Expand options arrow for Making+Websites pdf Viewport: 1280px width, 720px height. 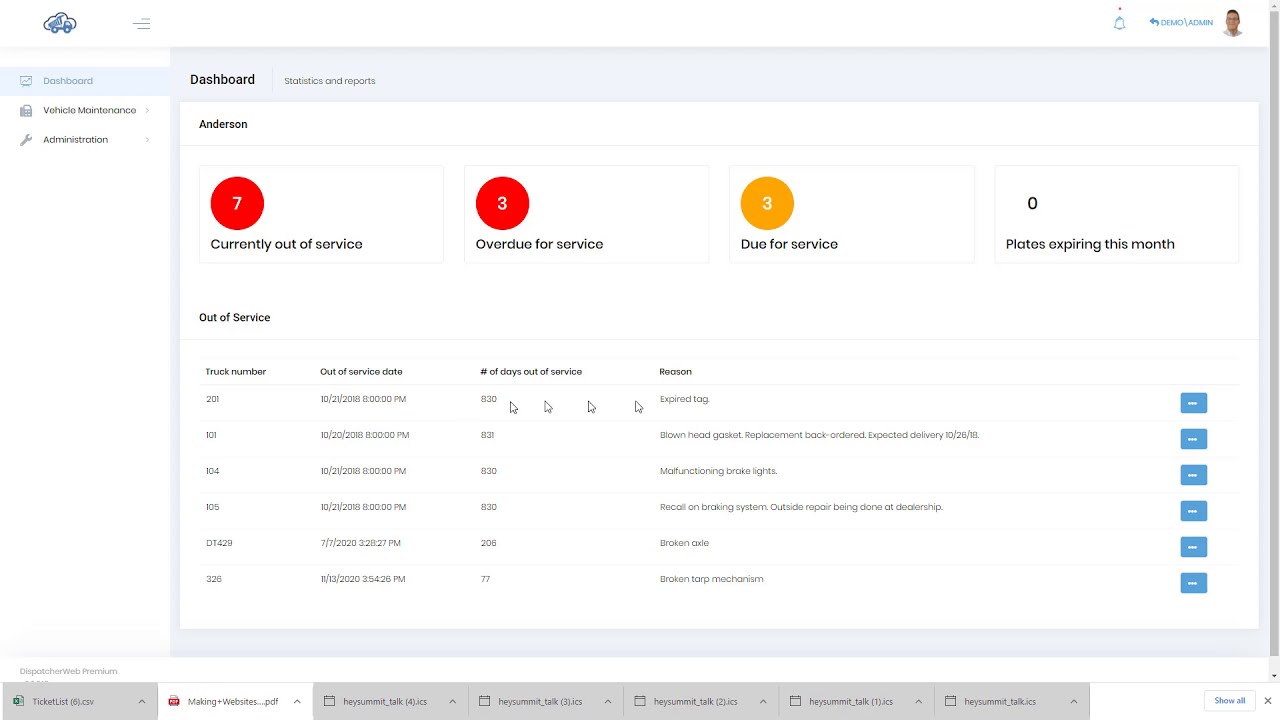tap(297, 702)
